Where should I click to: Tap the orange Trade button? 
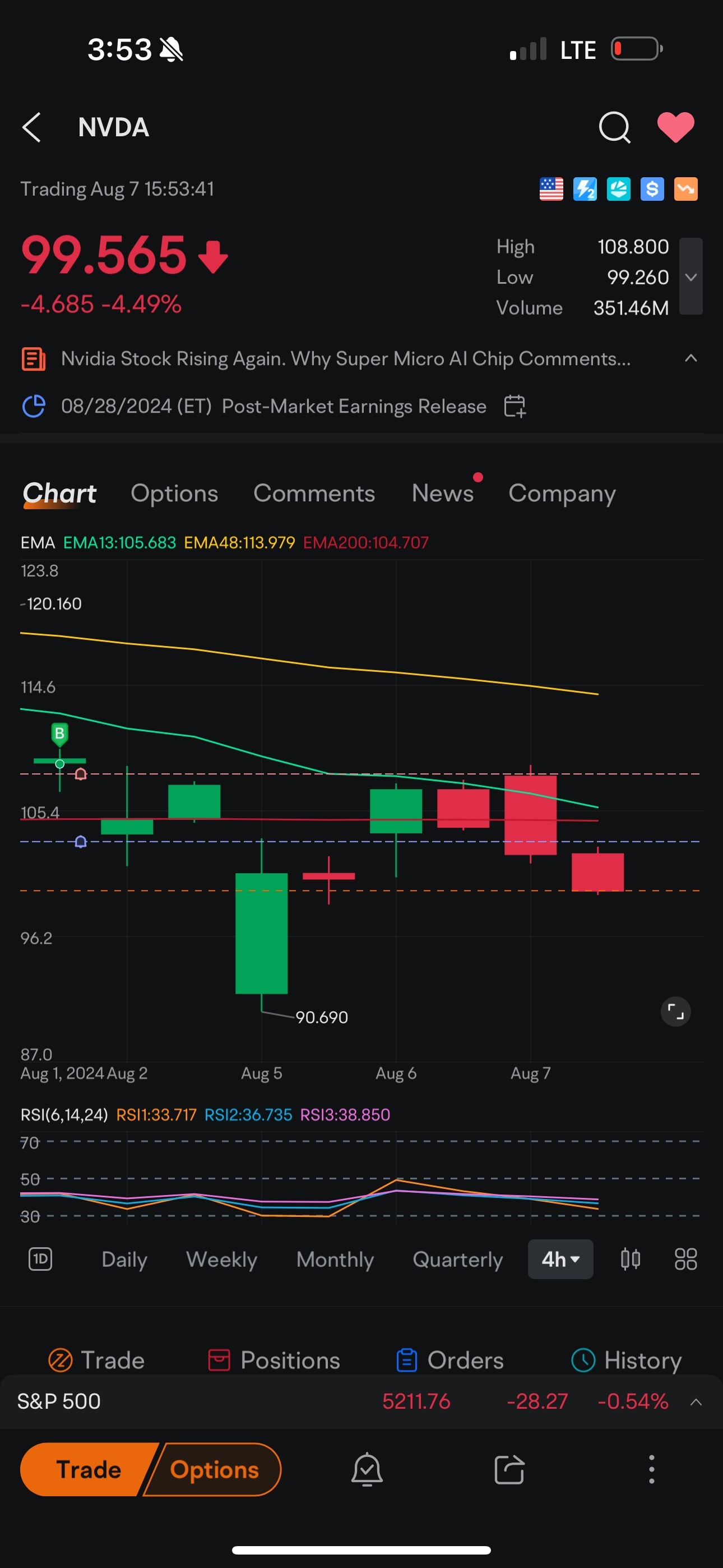pos(89,1469)
